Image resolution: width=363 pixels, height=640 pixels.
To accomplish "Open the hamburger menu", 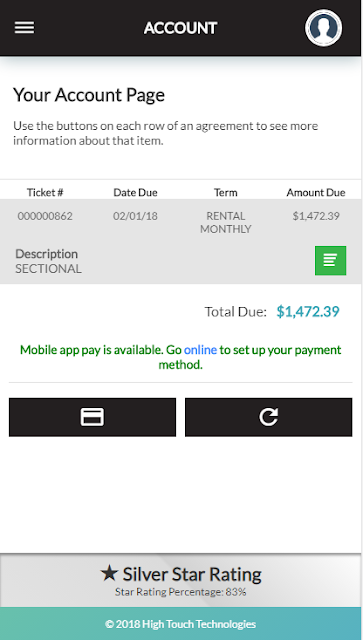I will (x=24, y=28).
